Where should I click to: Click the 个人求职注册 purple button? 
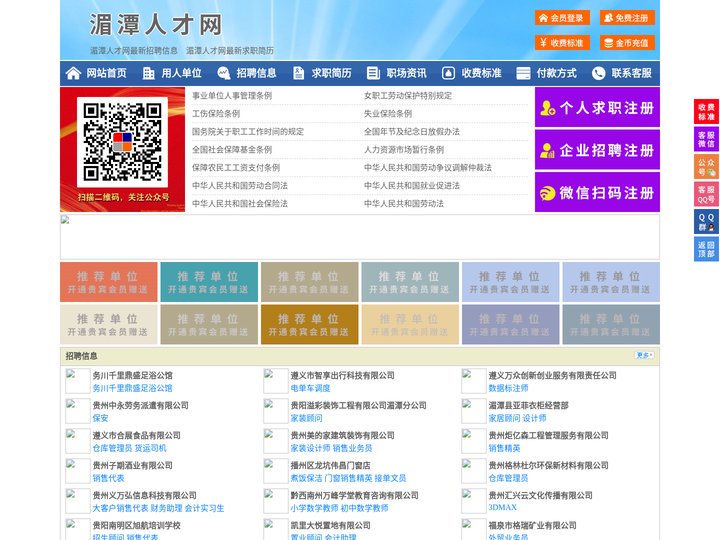pos(597,107)
